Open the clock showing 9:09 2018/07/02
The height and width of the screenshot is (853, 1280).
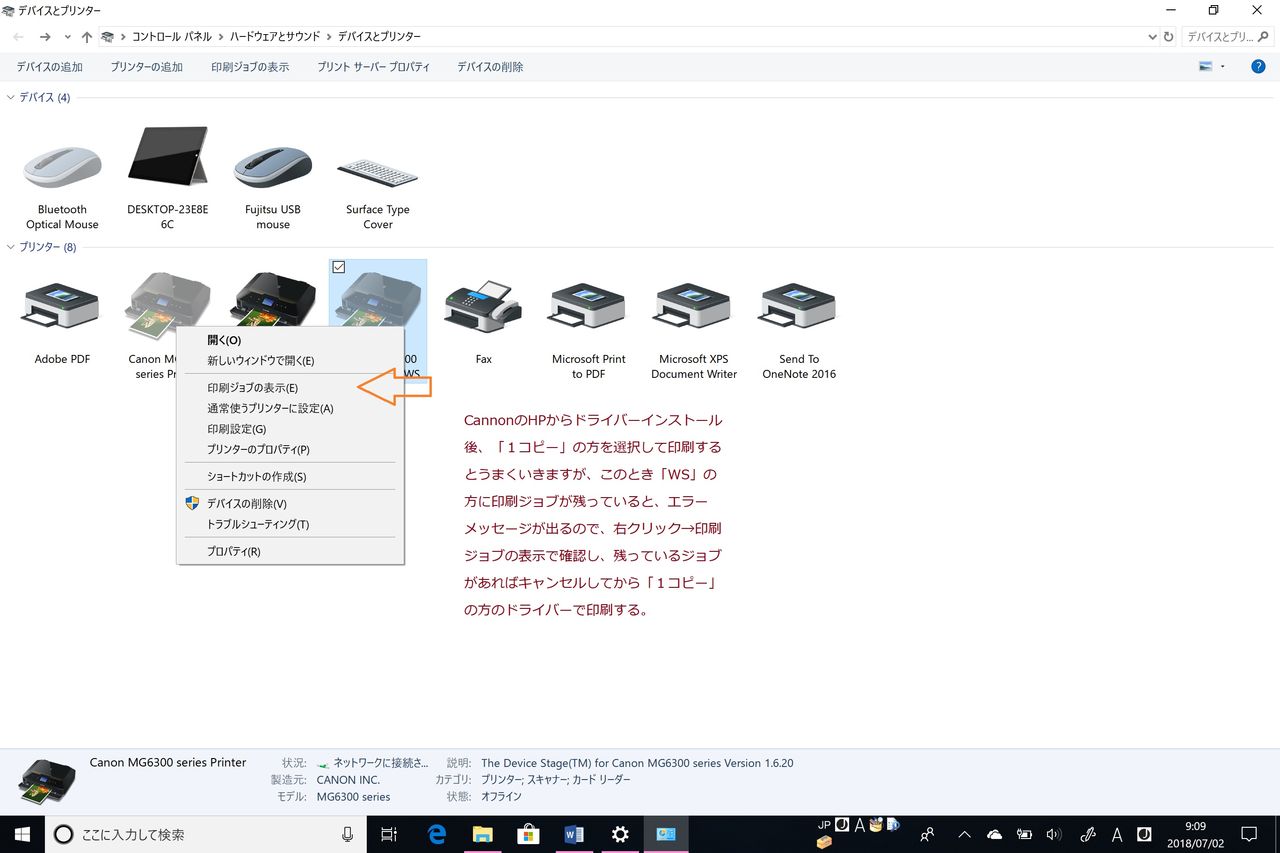click(1195, 834)
